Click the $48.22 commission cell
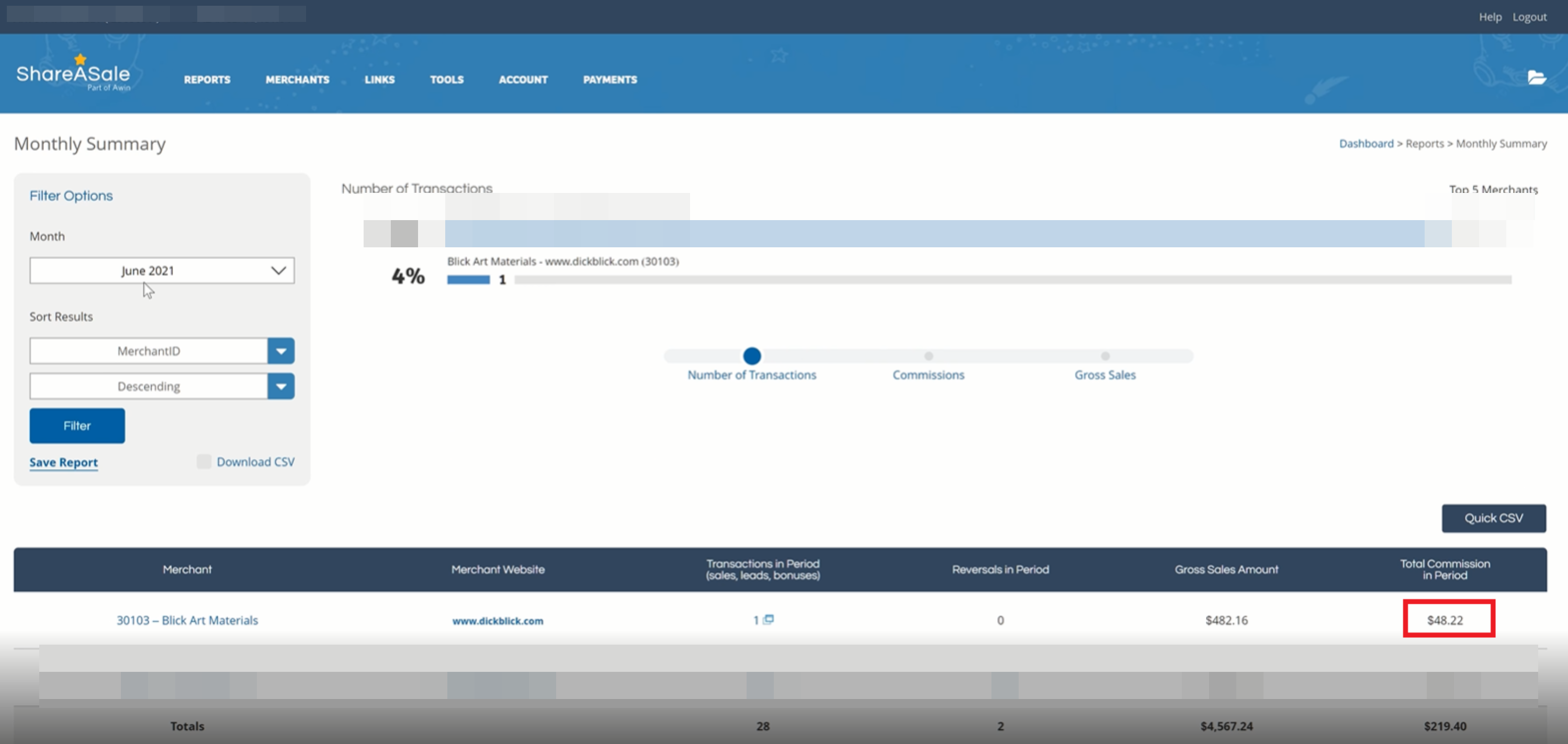 point(1445,620)
